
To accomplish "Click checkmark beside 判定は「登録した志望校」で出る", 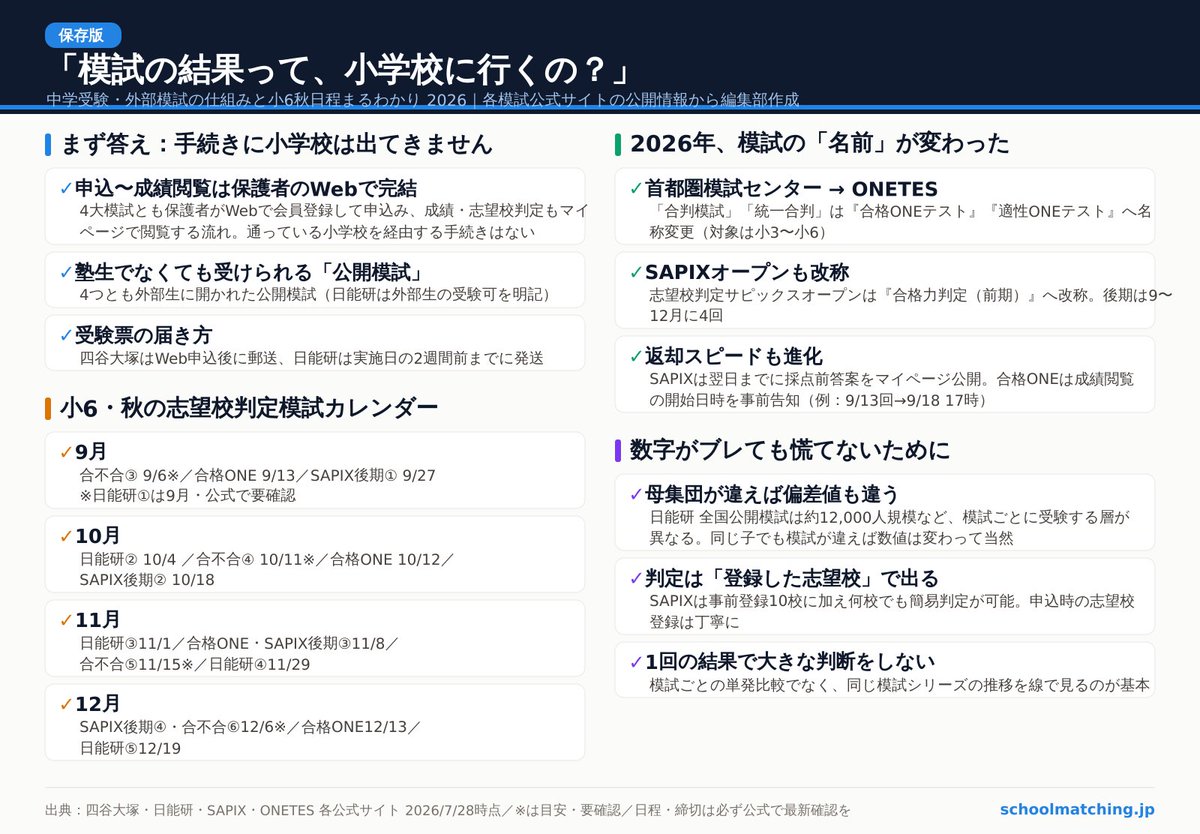I will coord(636,579).
